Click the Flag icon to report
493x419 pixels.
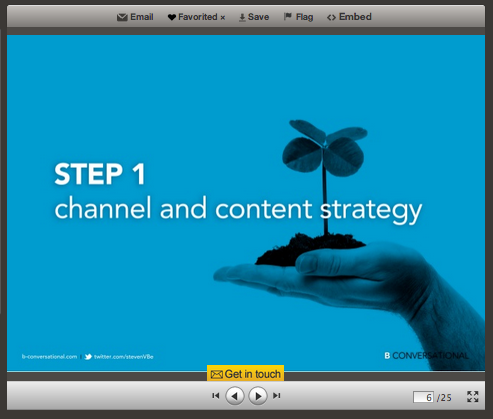(x=288, y=16)
